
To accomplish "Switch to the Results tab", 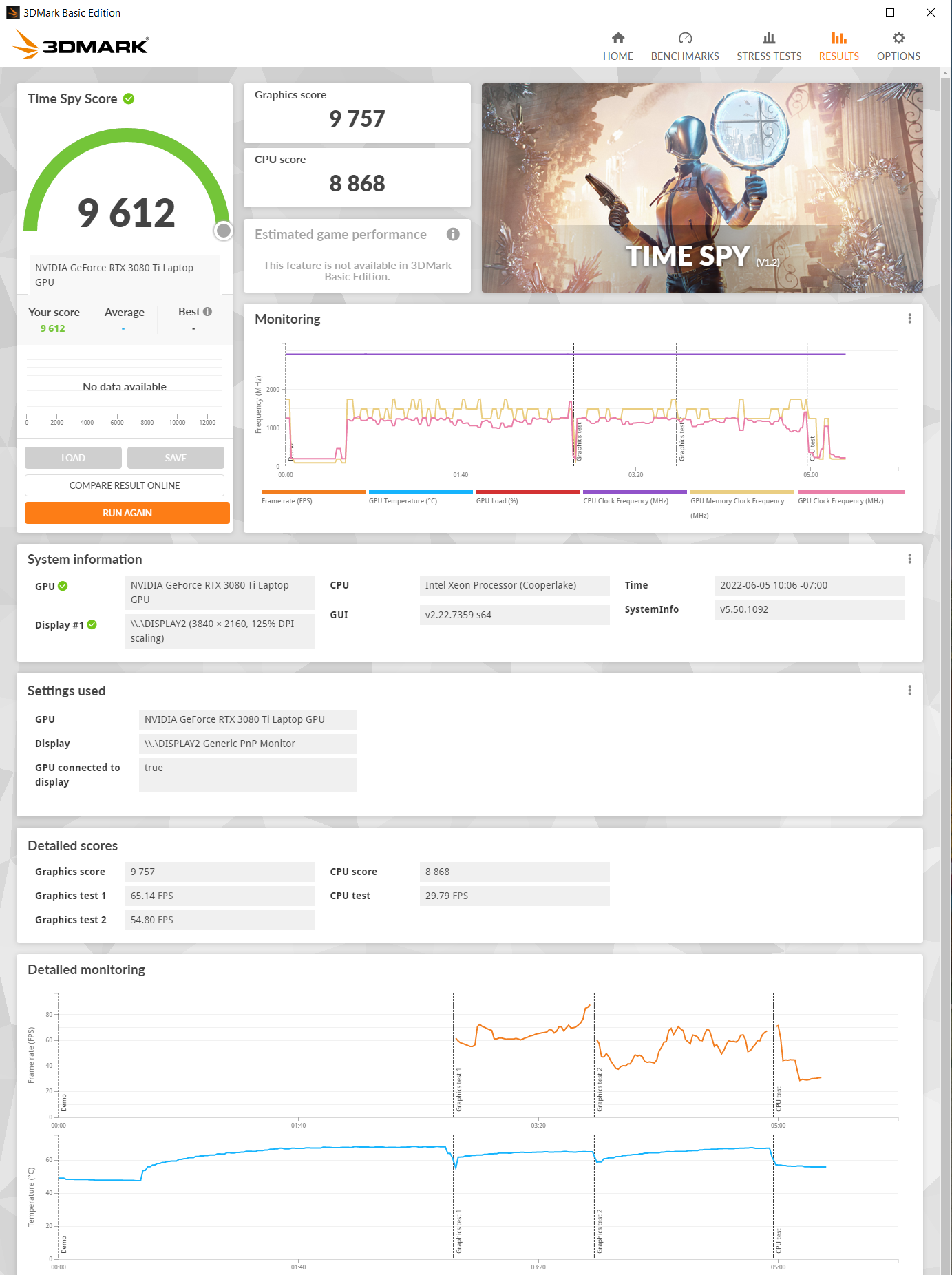I will coord(838,46).
